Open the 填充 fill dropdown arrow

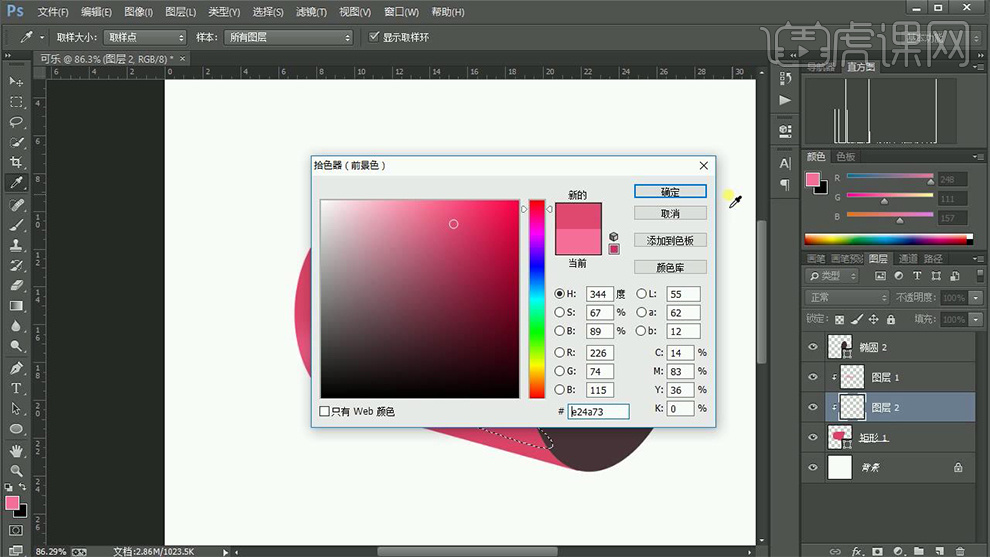[976, 320]
